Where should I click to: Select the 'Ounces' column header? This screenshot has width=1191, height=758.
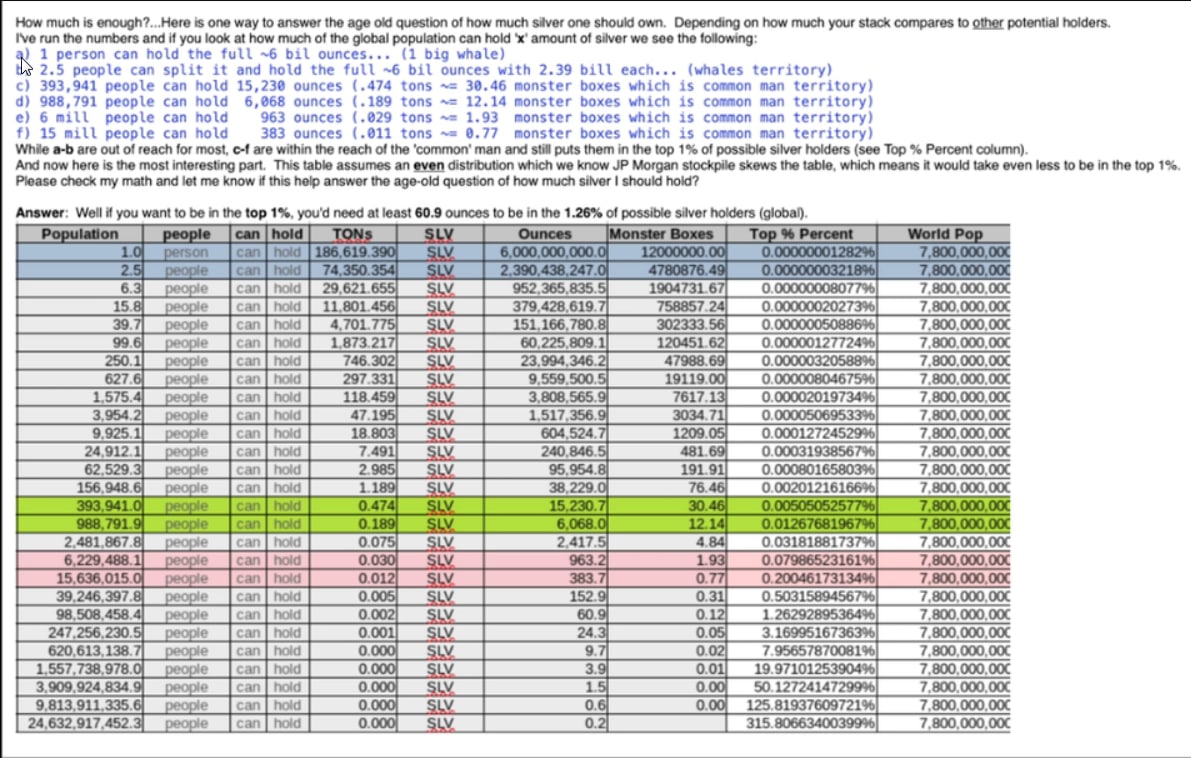click(x=545, y=234)
